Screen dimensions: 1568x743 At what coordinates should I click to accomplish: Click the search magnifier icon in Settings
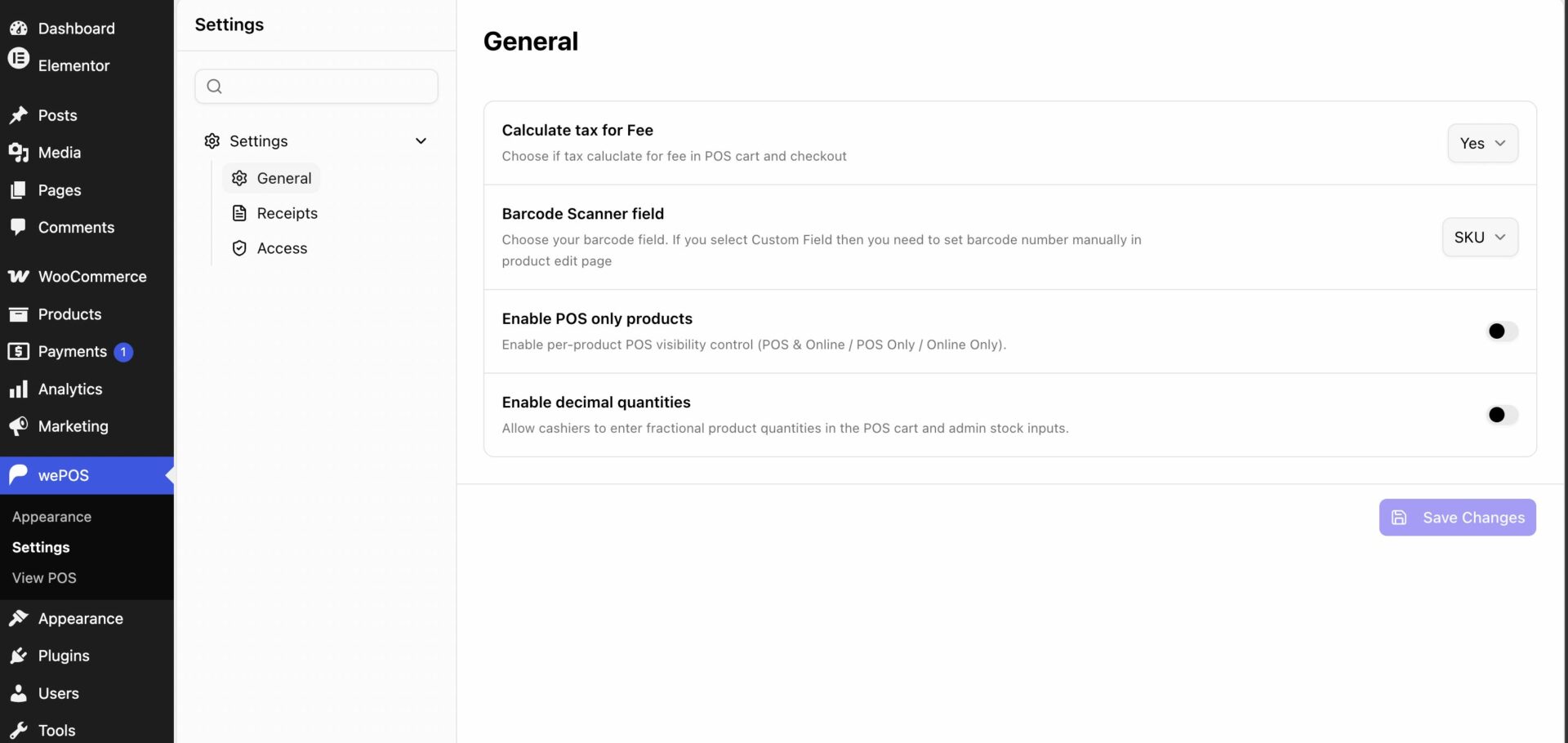coord(214,87)
